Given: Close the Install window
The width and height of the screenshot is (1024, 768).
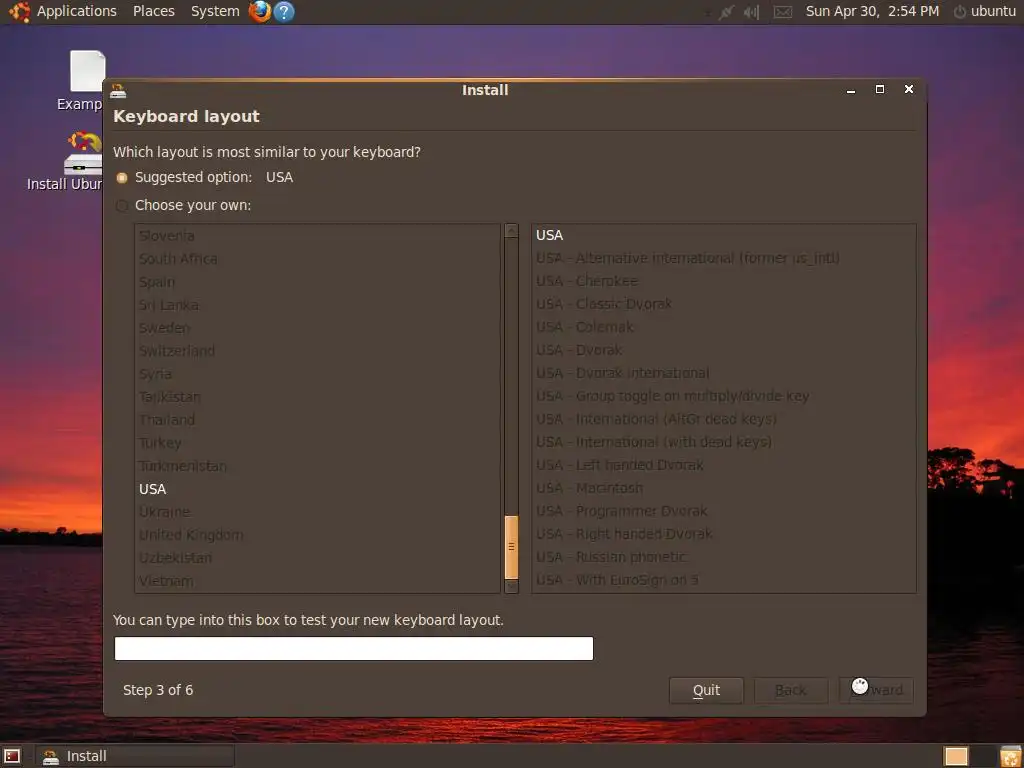Looking at the screenshot, I should 908,89.
